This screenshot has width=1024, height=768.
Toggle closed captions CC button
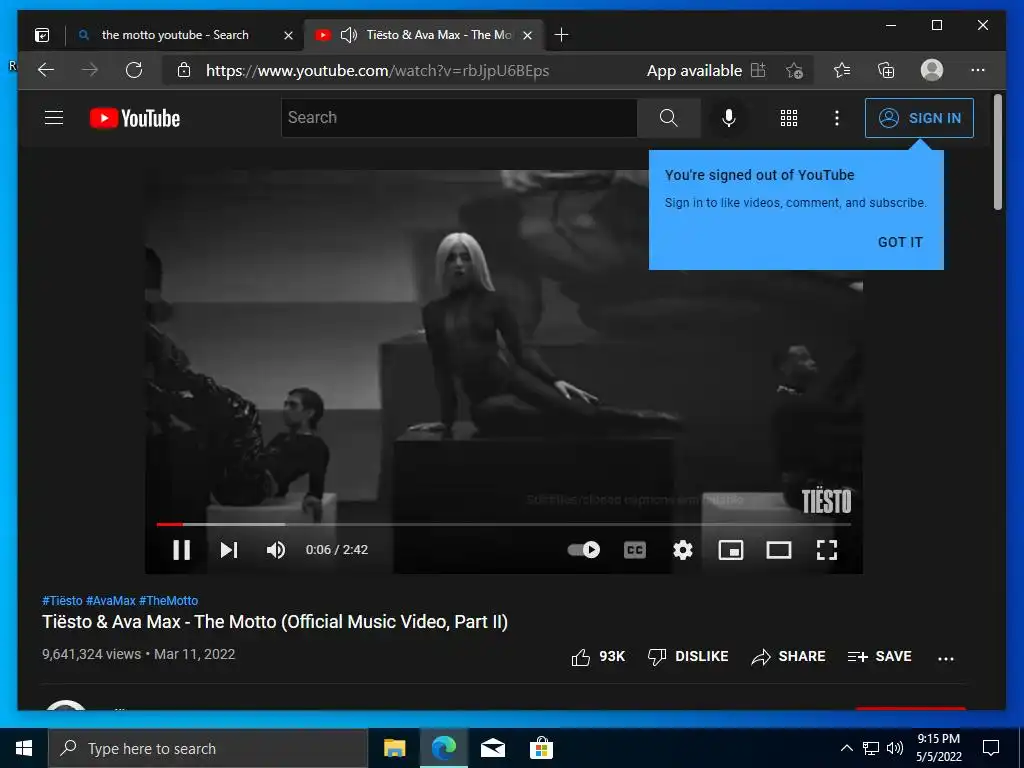[x=635, y=550]
